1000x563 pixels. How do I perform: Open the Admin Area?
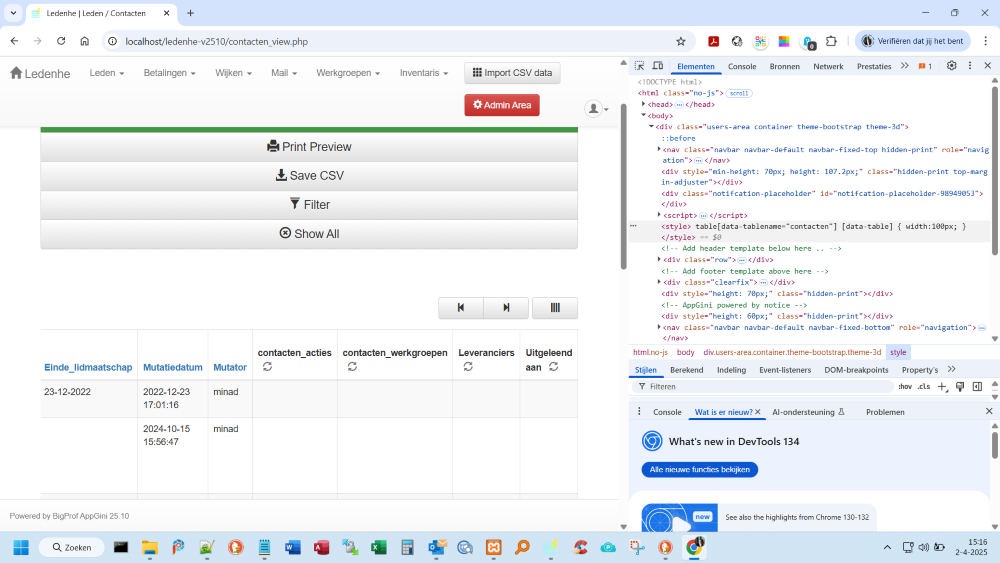pyautogui.click(x=502, y=105)
